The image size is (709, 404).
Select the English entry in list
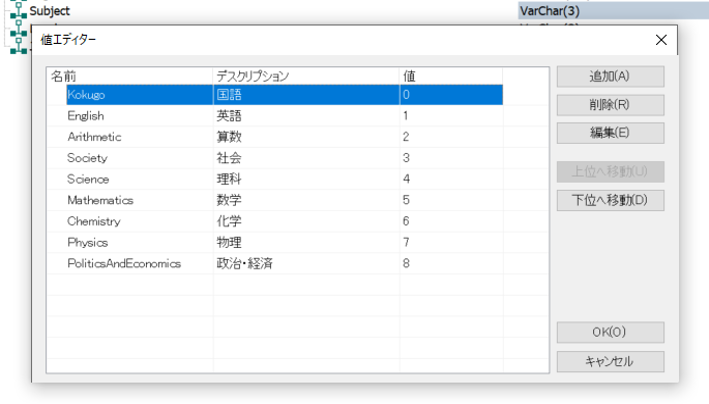[x=85, y=116]
